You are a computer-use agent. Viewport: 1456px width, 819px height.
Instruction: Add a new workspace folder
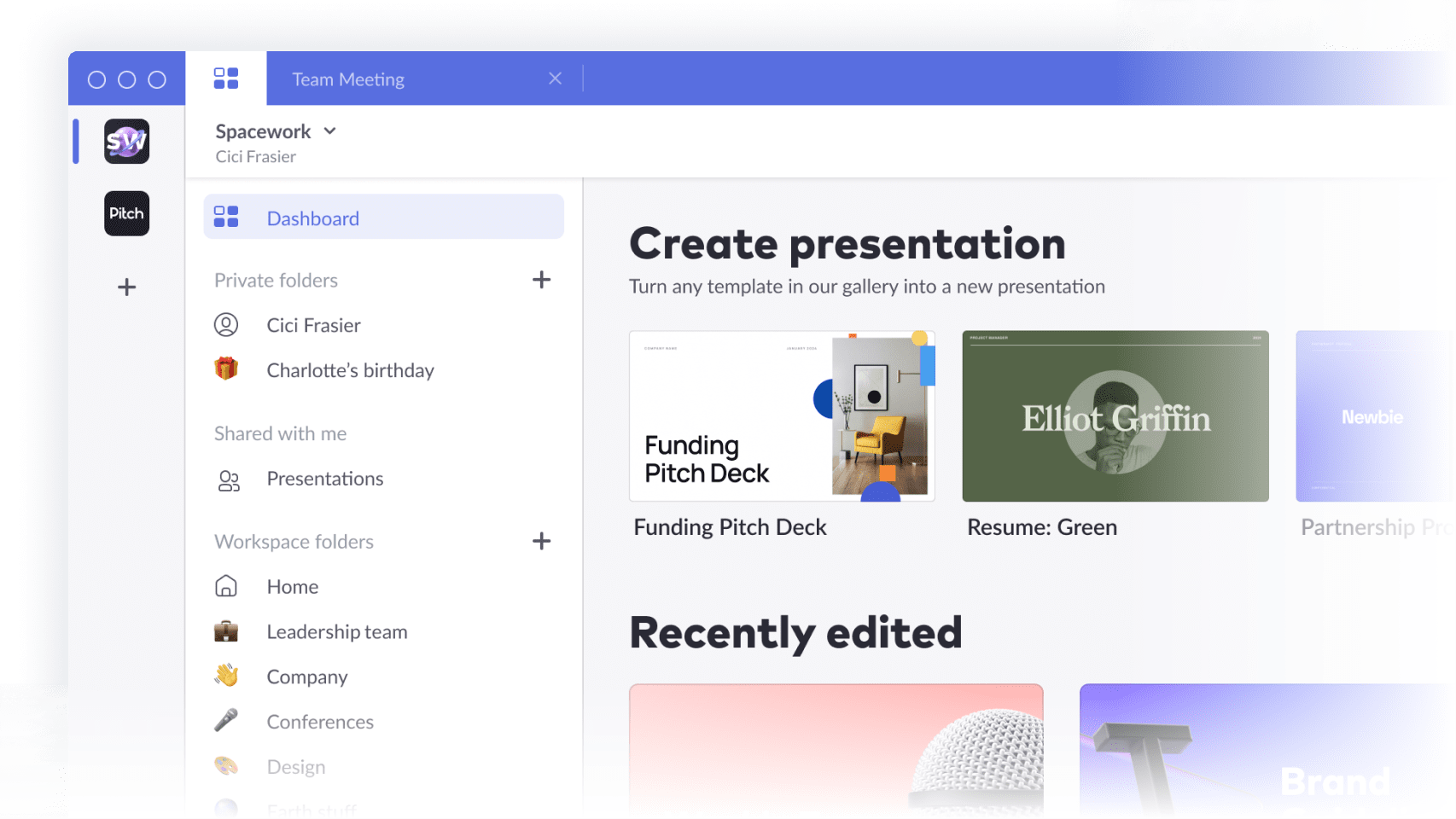(541, 541)
